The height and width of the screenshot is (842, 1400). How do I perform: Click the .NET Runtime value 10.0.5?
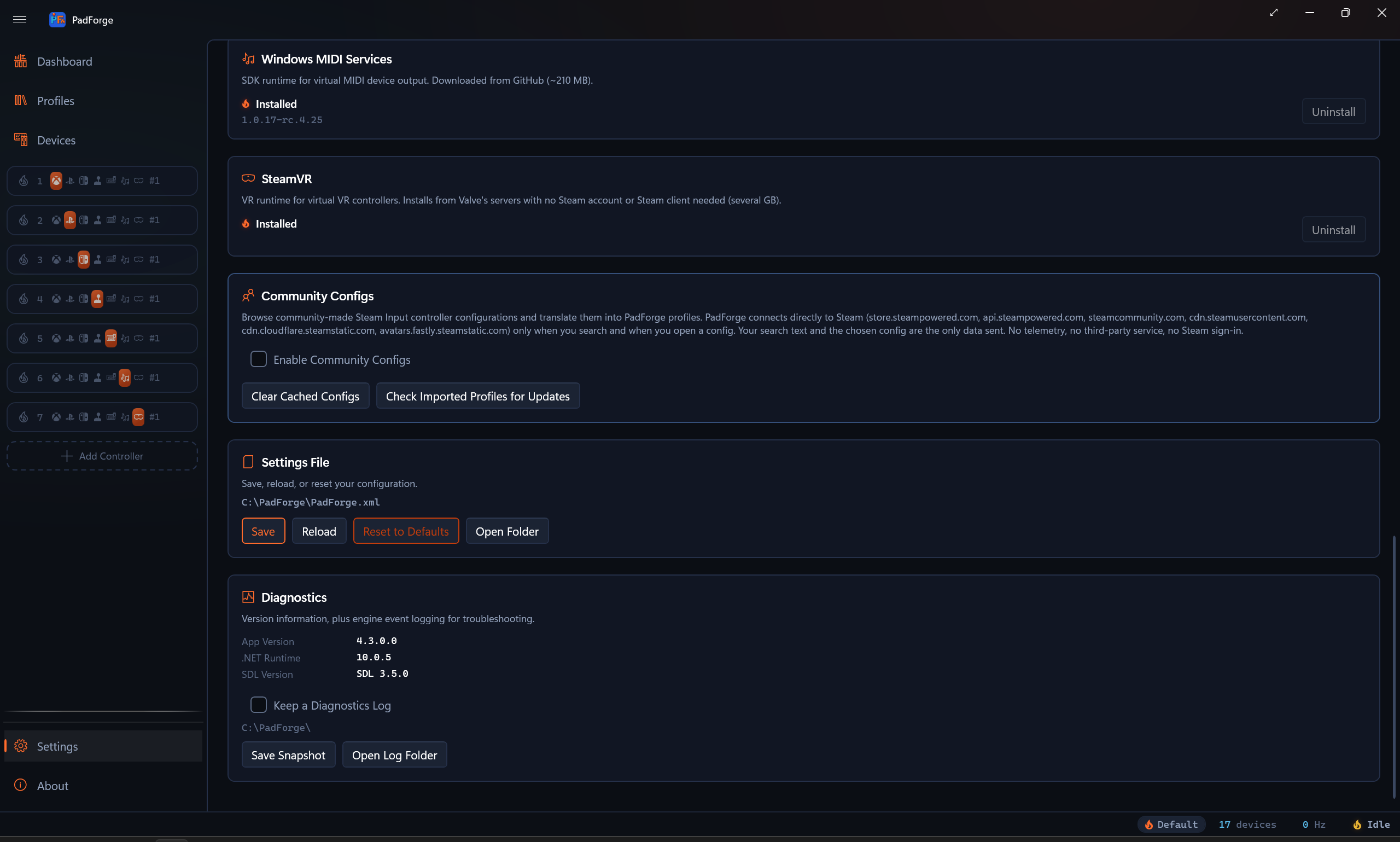pos(374,657)
